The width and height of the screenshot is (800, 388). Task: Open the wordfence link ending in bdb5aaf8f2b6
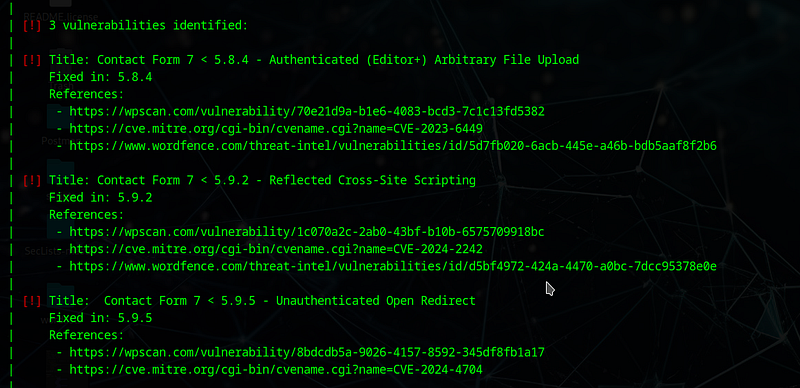[x=393, y=146]
